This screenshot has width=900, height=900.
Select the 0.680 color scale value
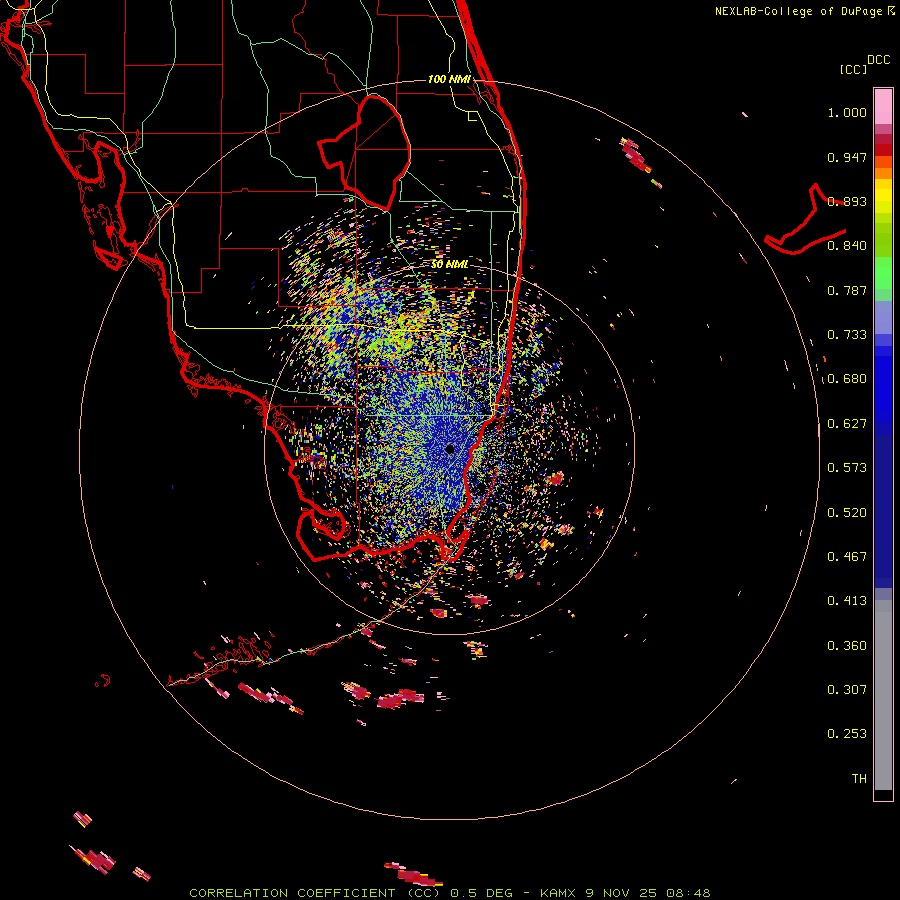pyautogui.click(x=847, y=379)
